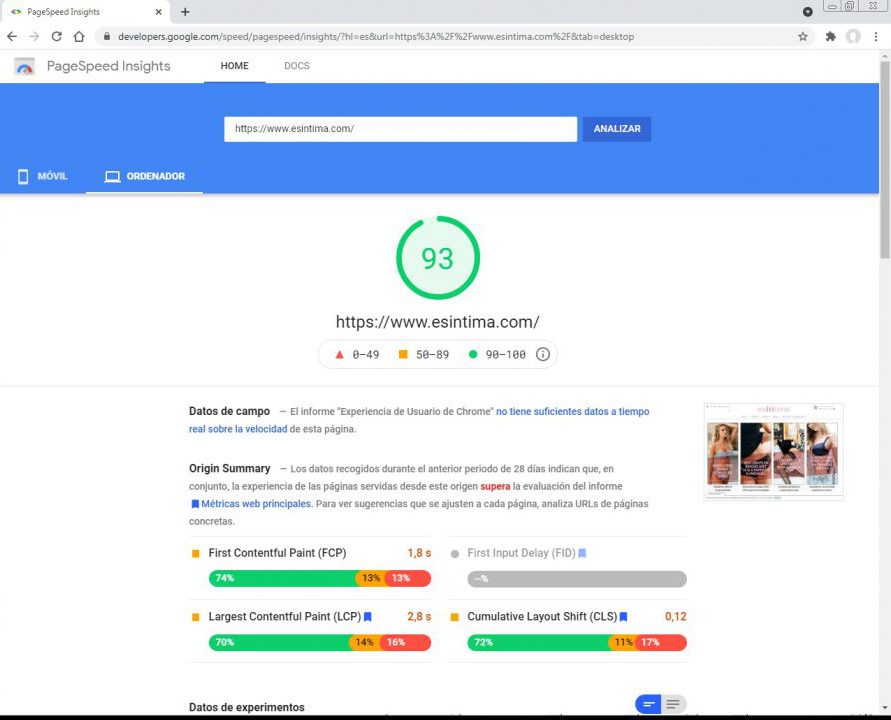This screenshot has height=720, width=891.
Task: Click the browser forward arrow
Action: click(x=34, y=36)
